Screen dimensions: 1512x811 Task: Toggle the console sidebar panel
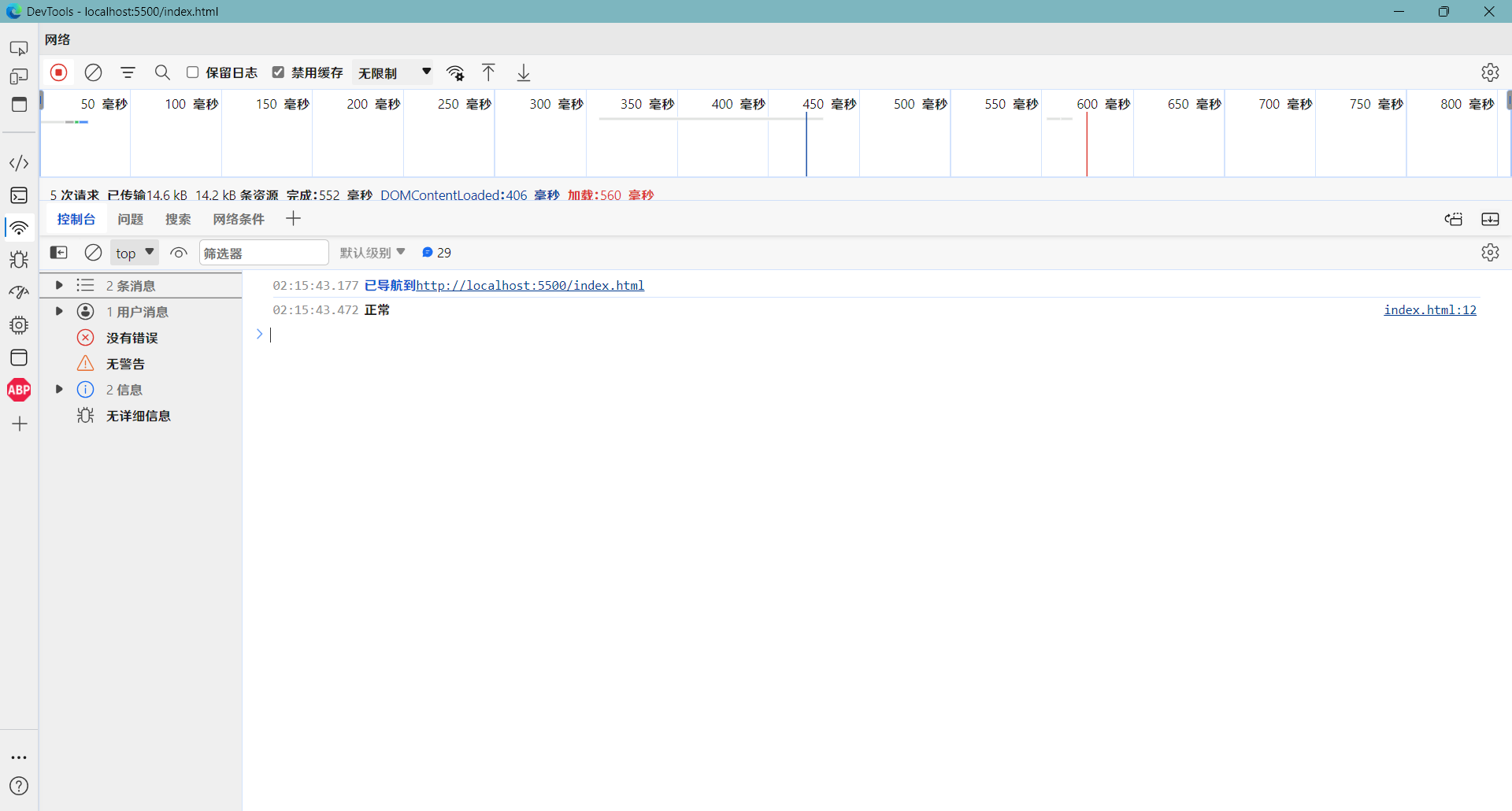click(59, 253)
